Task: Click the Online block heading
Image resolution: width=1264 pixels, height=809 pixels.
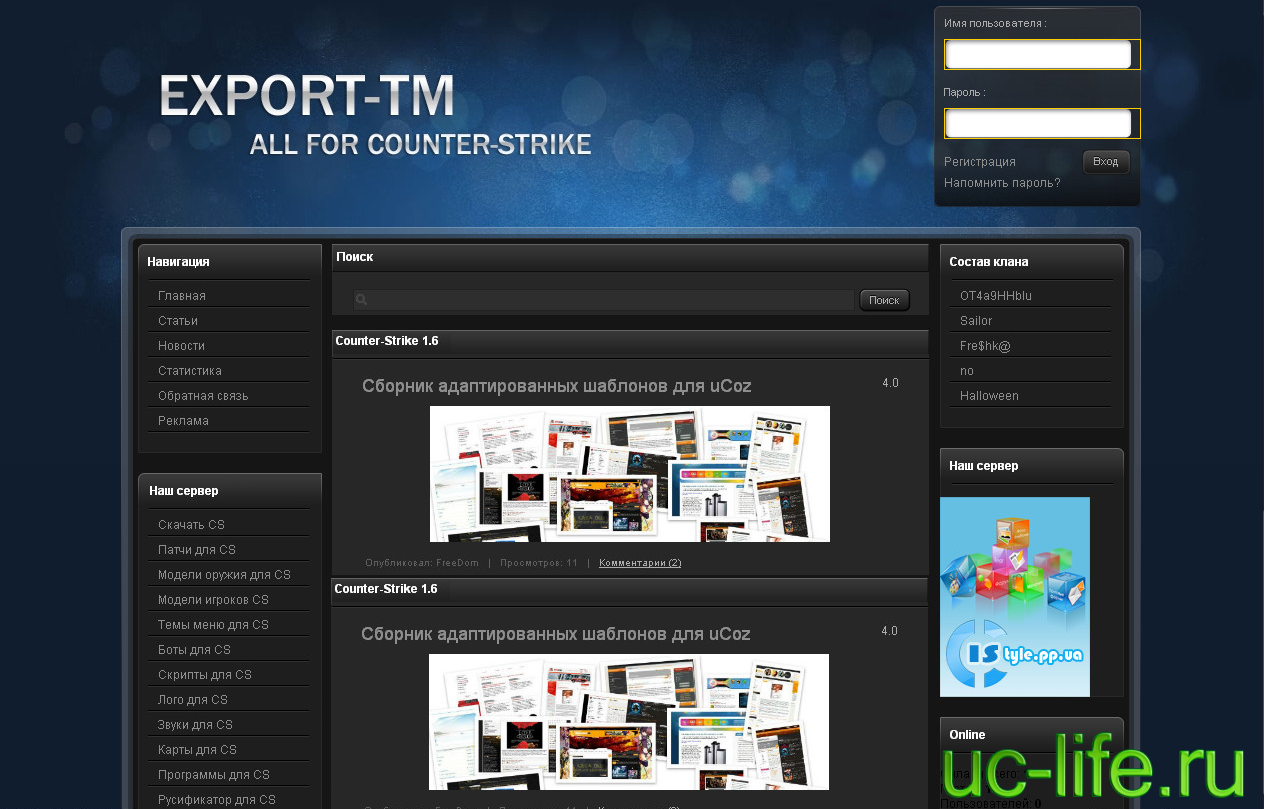Action: 967,735
